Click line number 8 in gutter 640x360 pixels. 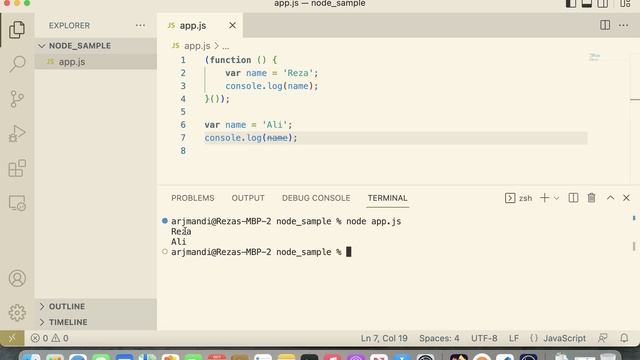pos(183,151)
